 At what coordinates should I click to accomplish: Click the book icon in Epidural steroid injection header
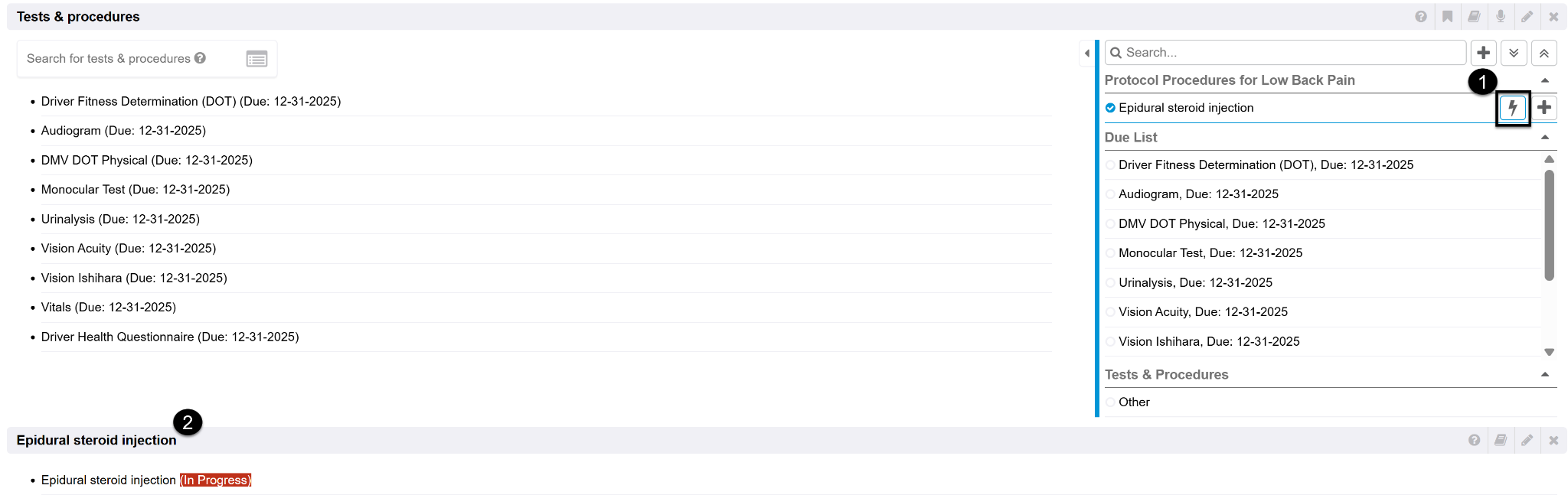click(1501, 440)
